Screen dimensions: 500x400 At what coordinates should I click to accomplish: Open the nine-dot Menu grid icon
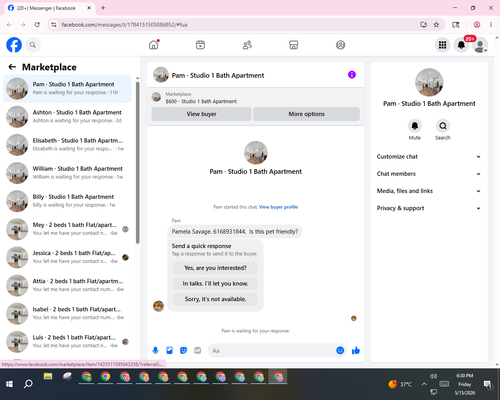(442, 45)
